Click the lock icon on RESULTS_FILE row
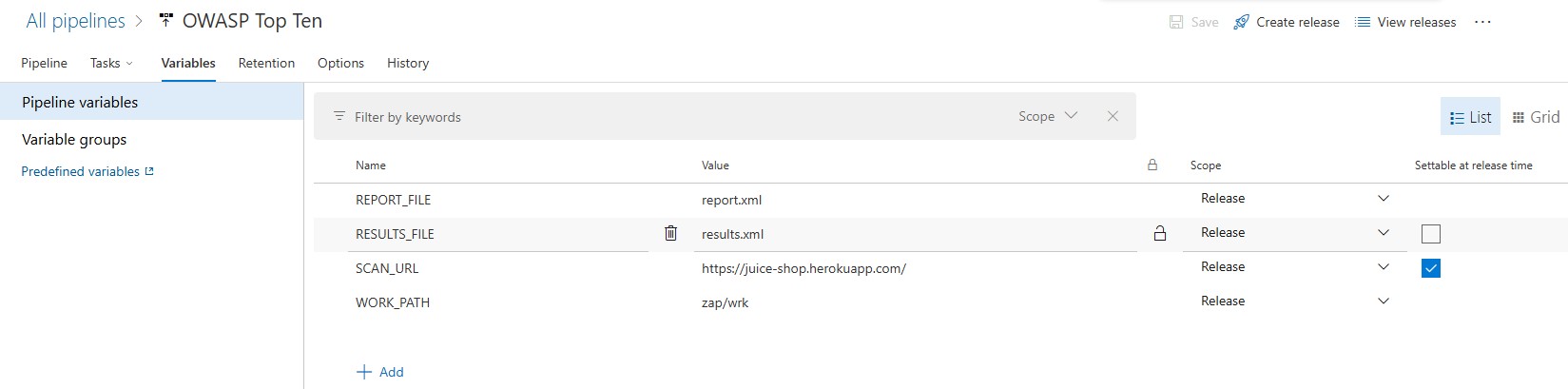 click(x=1159, y=233)
